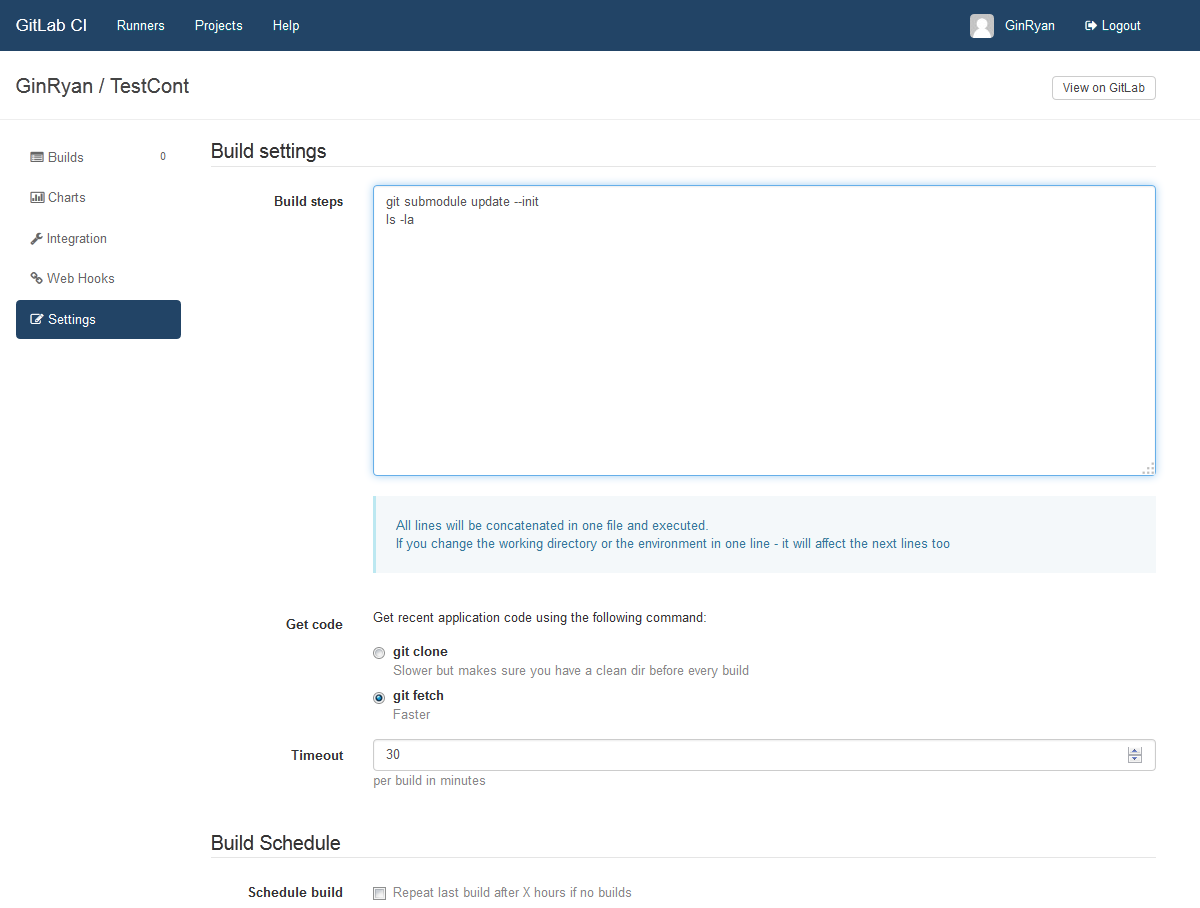Image resolution: width=1200 pixels, height=908 pixels.
Task: Click the 'ls -la' line in build steps
Action: pos(400,219)
